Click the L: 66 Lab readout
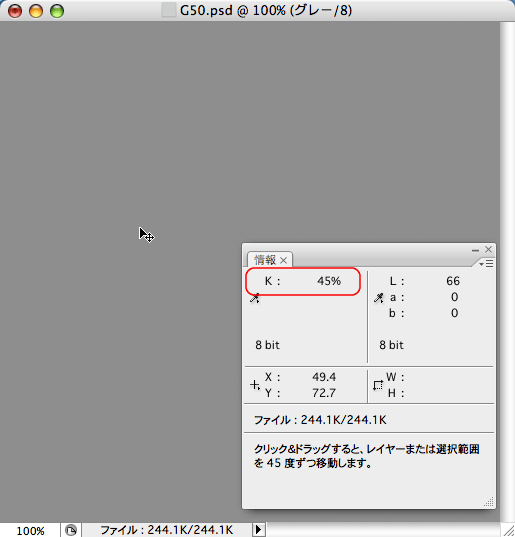The image size is (515, 537). point(425,281)
